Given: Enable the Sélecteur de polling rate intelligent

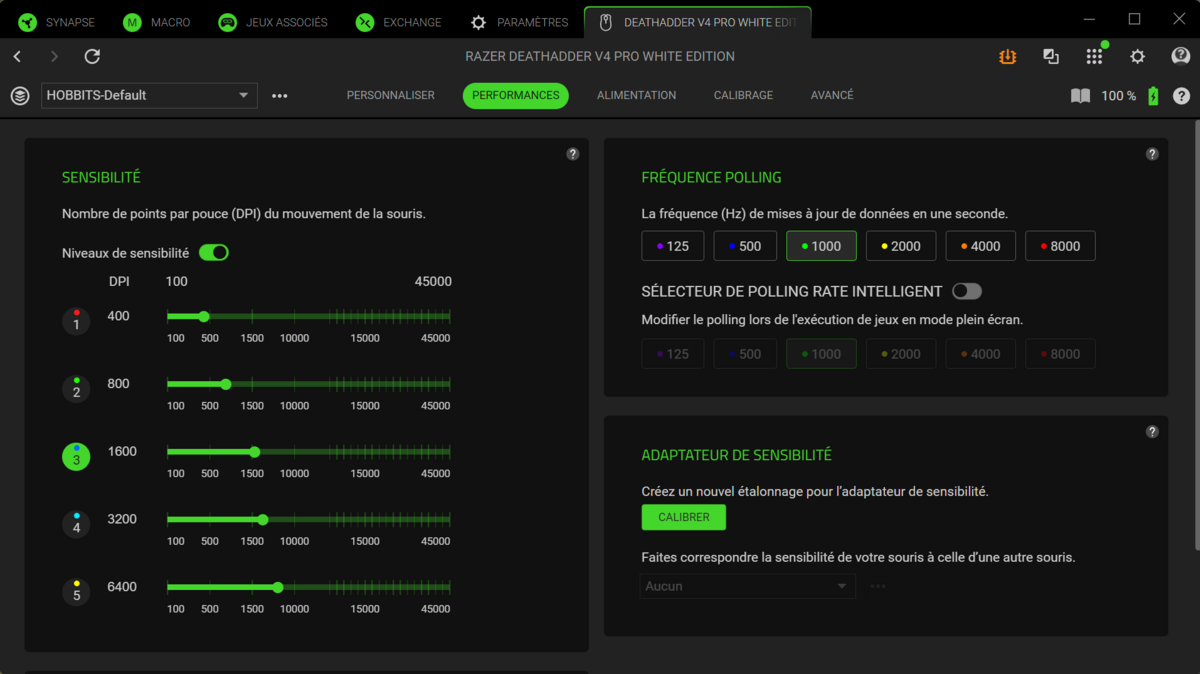Looking at the screenshot, I should pos(966,289).
